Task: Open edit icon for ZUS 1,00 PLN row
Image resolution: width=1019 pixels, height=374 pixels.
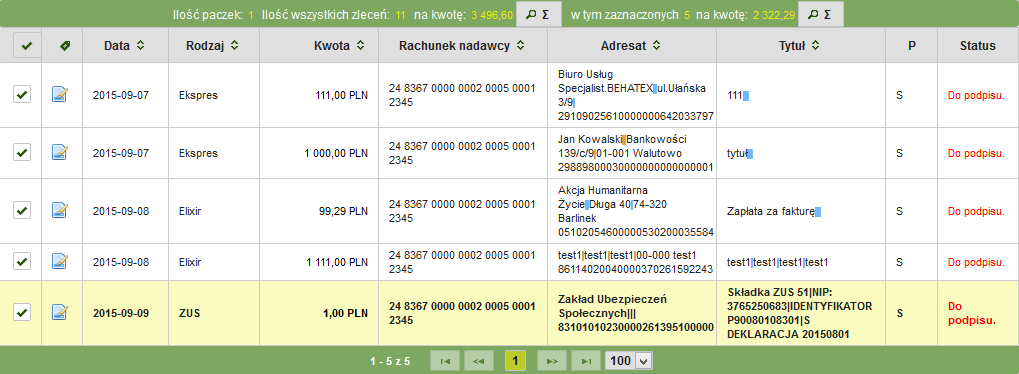Action: (60, 312)
